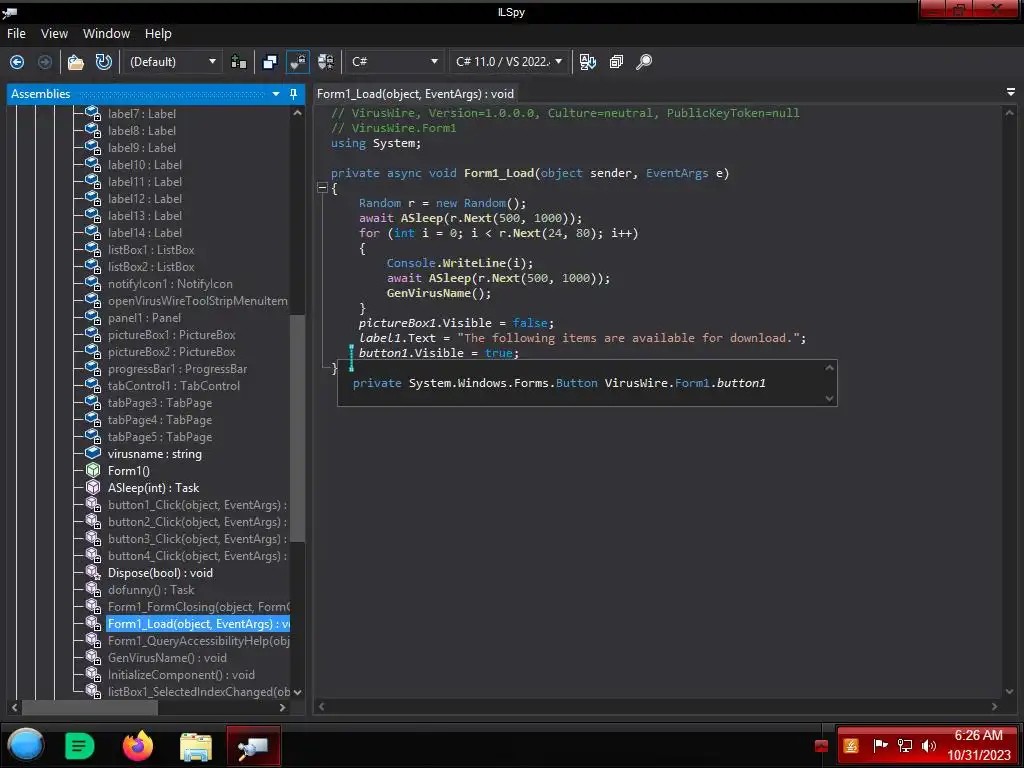Sort assembly list by name (A-Z icon)
The image size is (1024, 768).
(x=588, y=62)
